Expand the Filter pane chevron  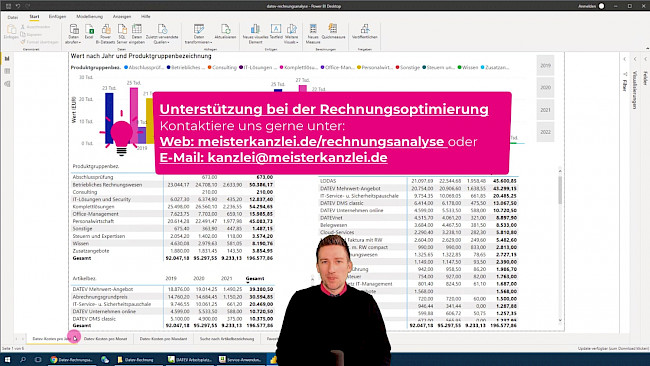pyautogui.click(x=625, y=59)
